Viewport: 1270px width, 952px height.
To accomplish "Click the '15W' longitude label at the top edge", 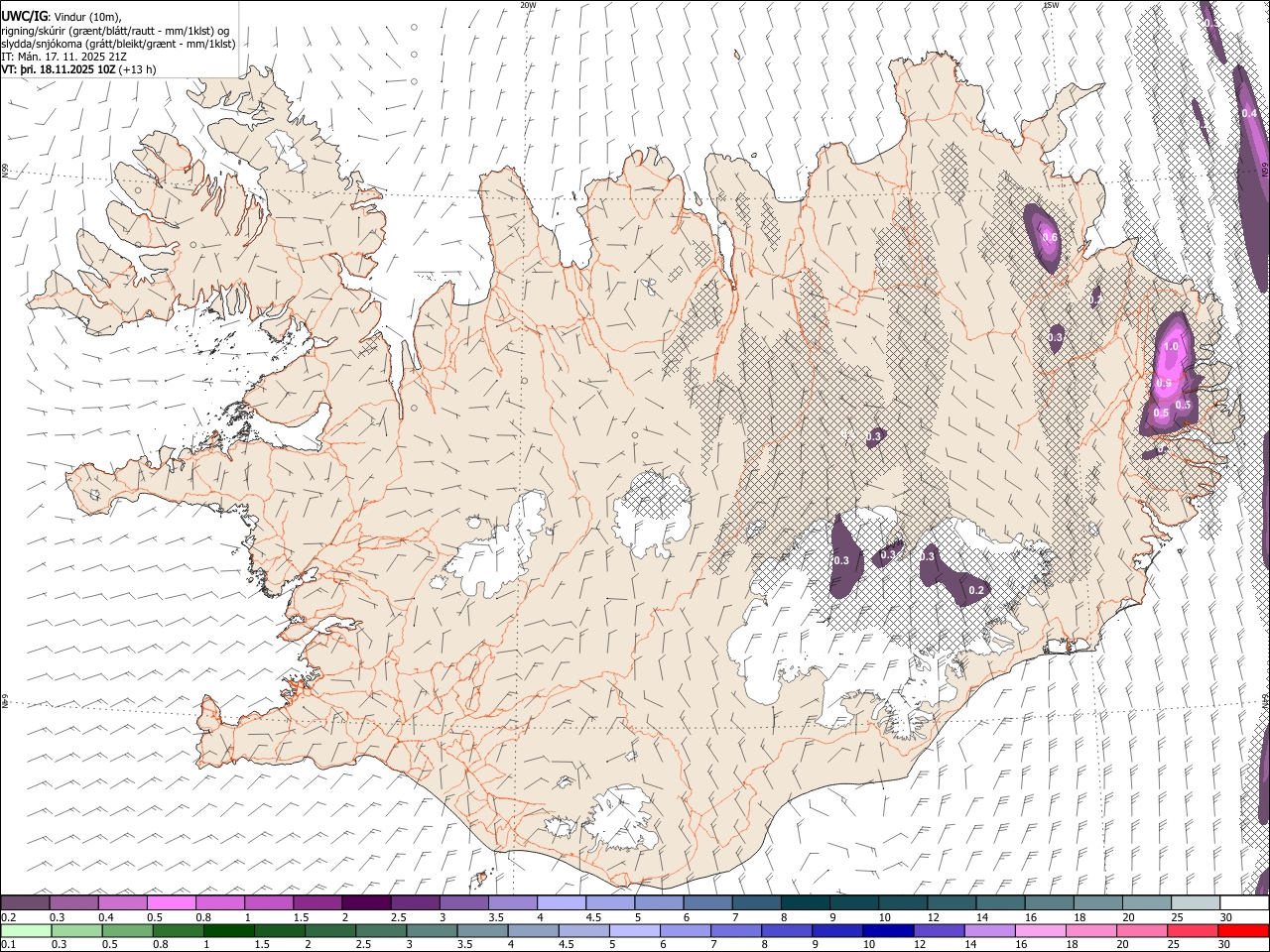I will click(1051, 5).
